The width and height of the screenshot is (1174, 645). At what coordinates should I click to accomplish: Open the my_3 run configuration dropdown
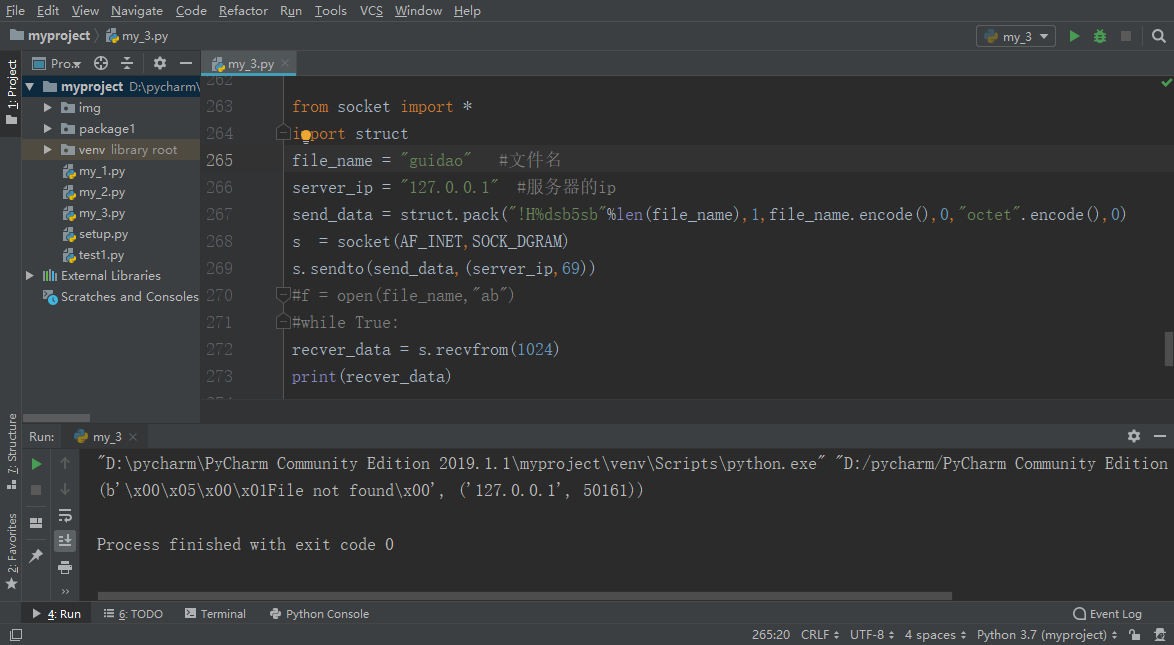(1016, 36)
